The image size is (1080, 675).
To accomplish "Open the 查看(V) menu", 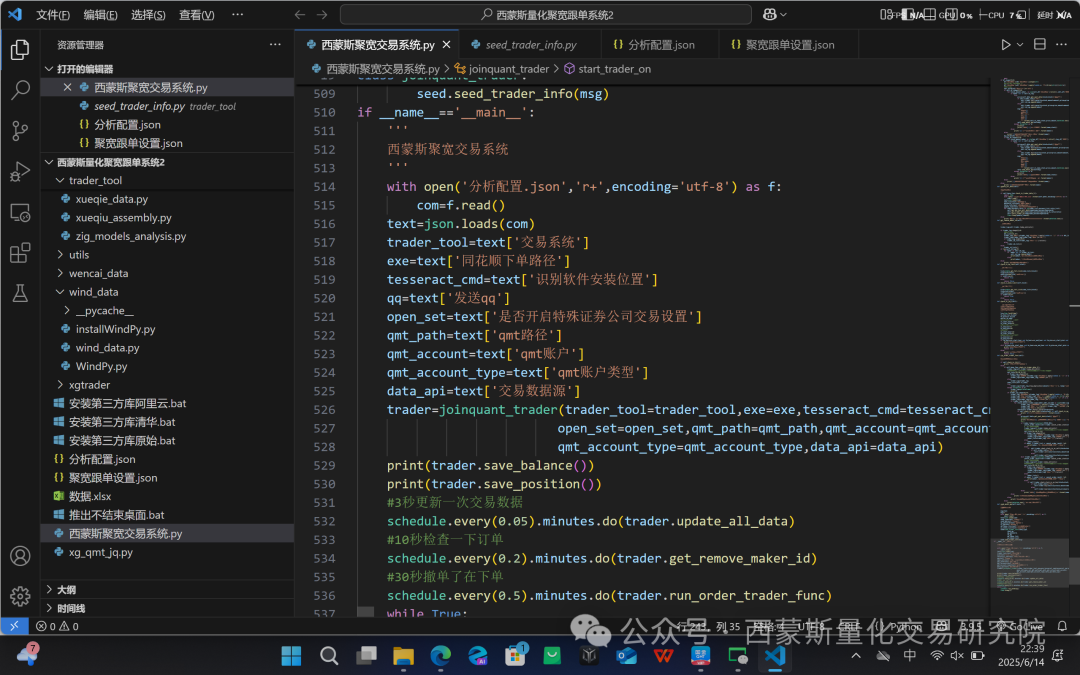I will (x=196, y=14).
